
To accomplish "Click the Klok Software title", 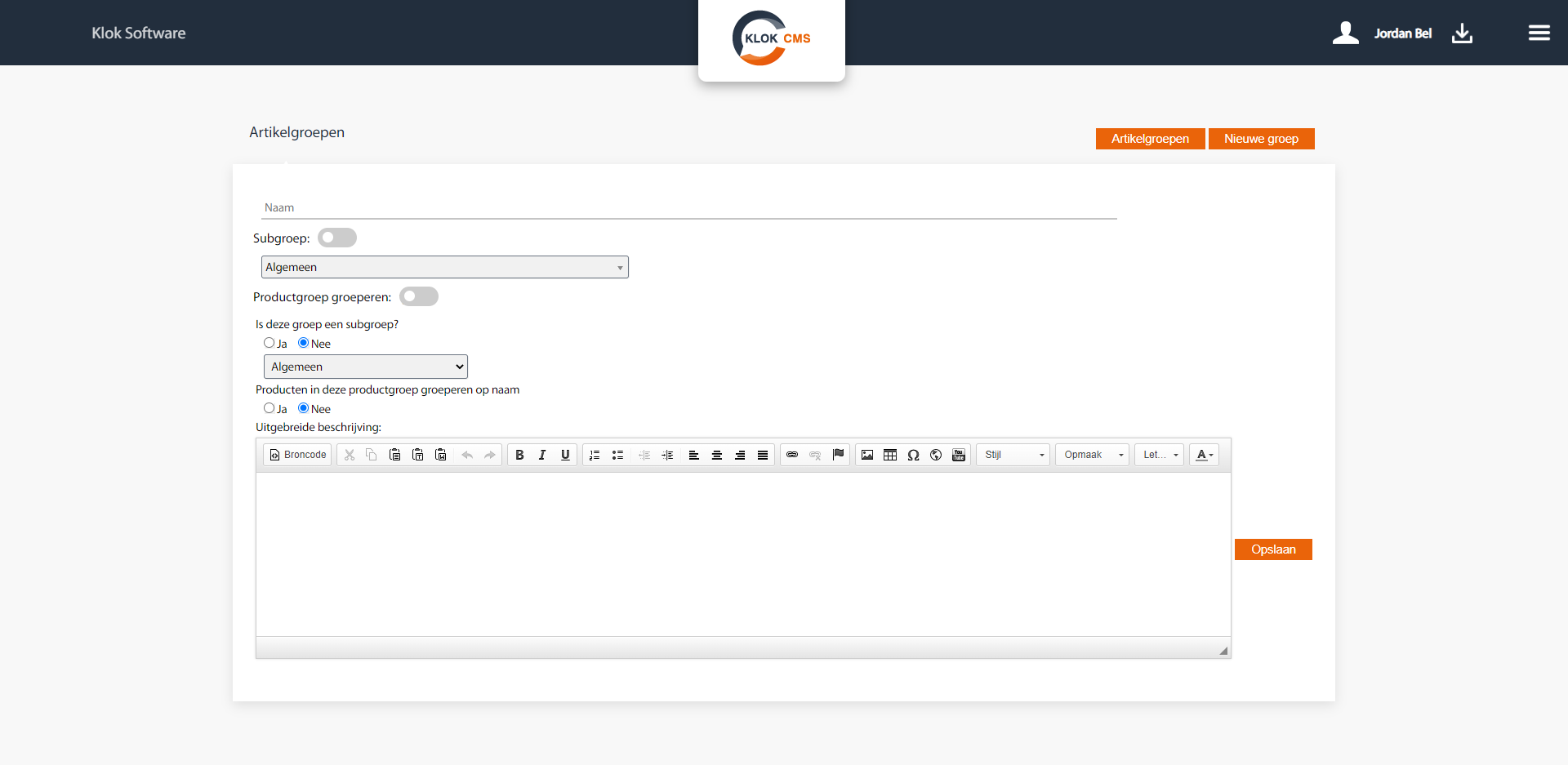I will click(x=139, y=33).
